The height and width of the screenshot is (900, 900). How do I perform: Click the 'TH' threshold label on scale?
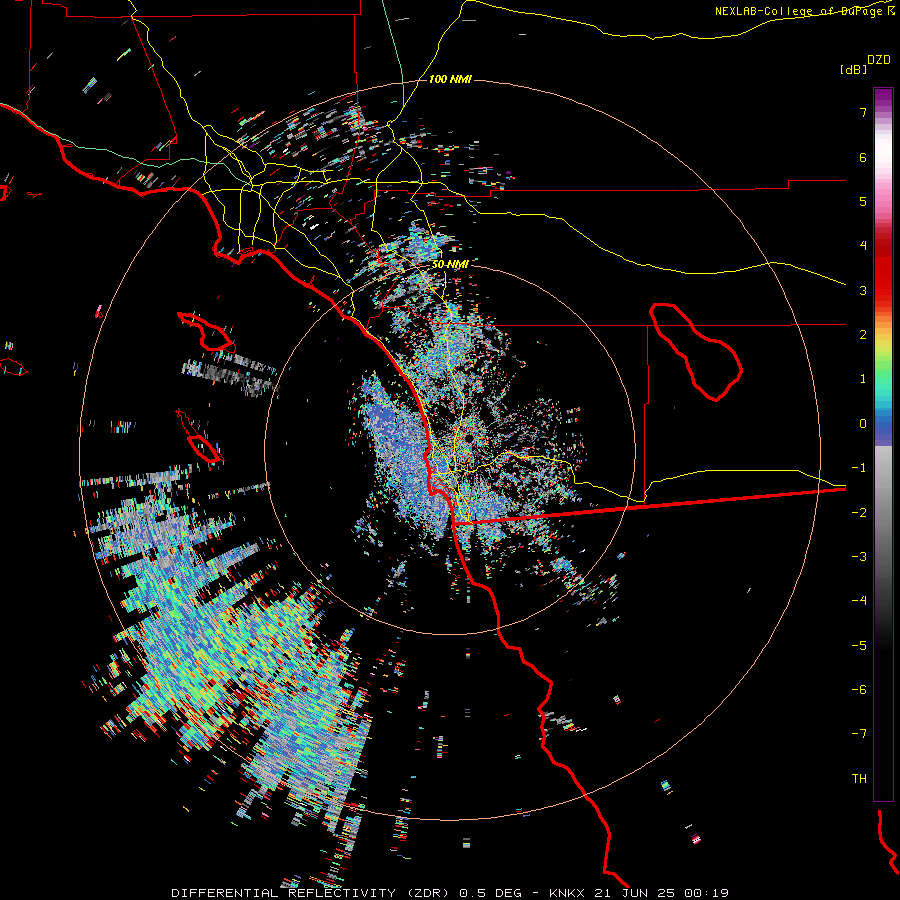[x=859, y=779]
